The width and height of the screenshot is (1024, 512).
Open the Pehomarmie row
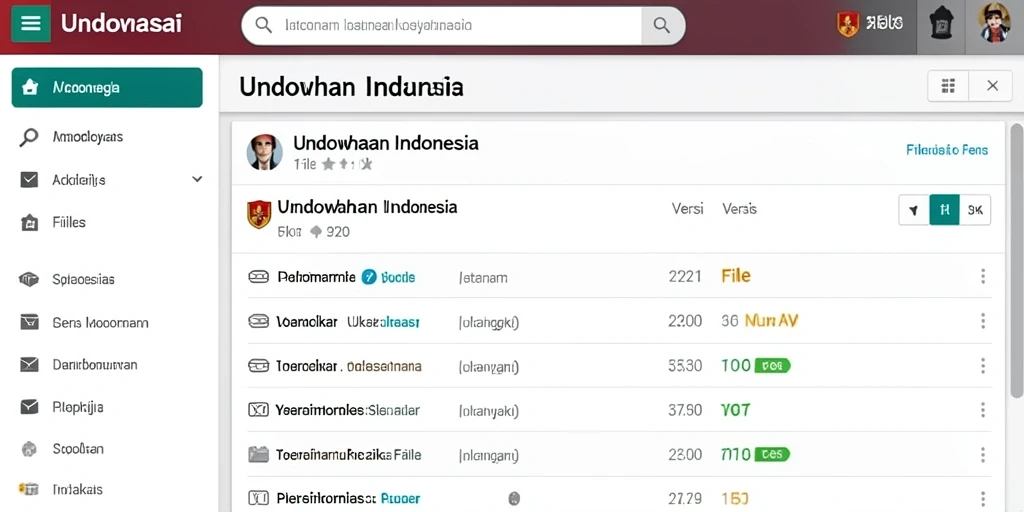(x=619, y=277)
